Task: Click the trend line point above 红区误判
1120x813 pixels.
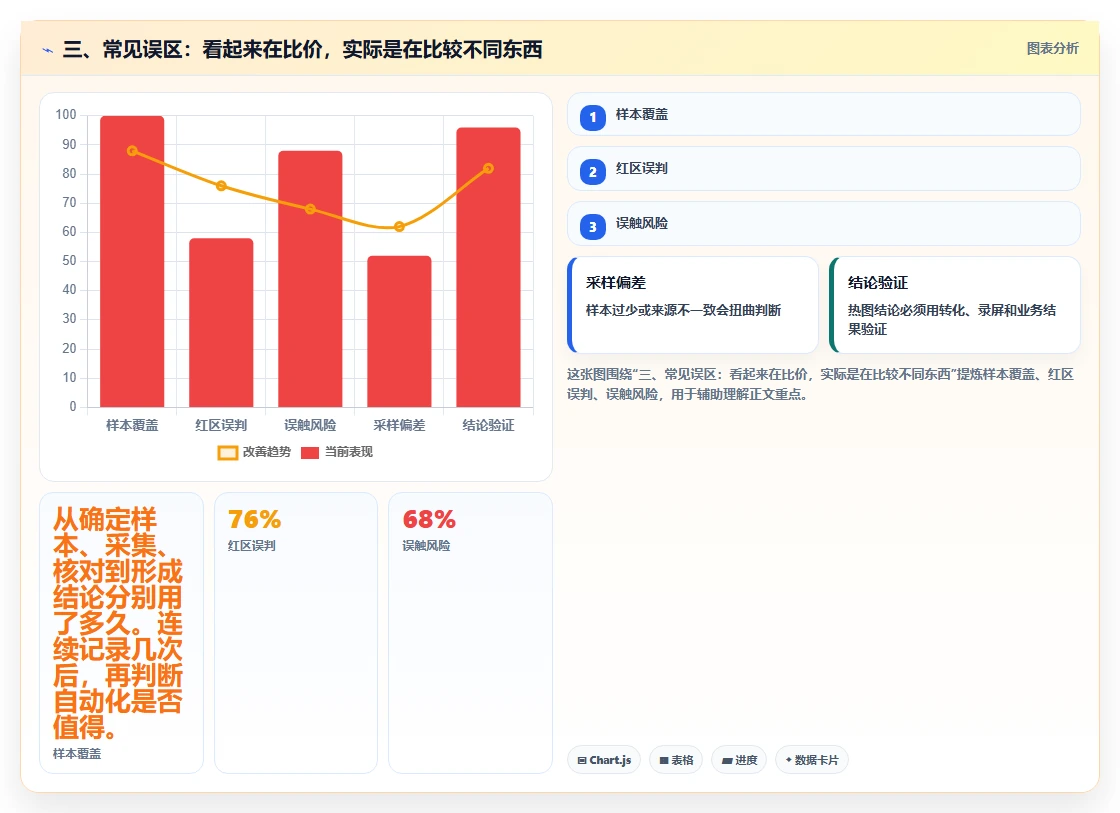Action: coord(221,186)
